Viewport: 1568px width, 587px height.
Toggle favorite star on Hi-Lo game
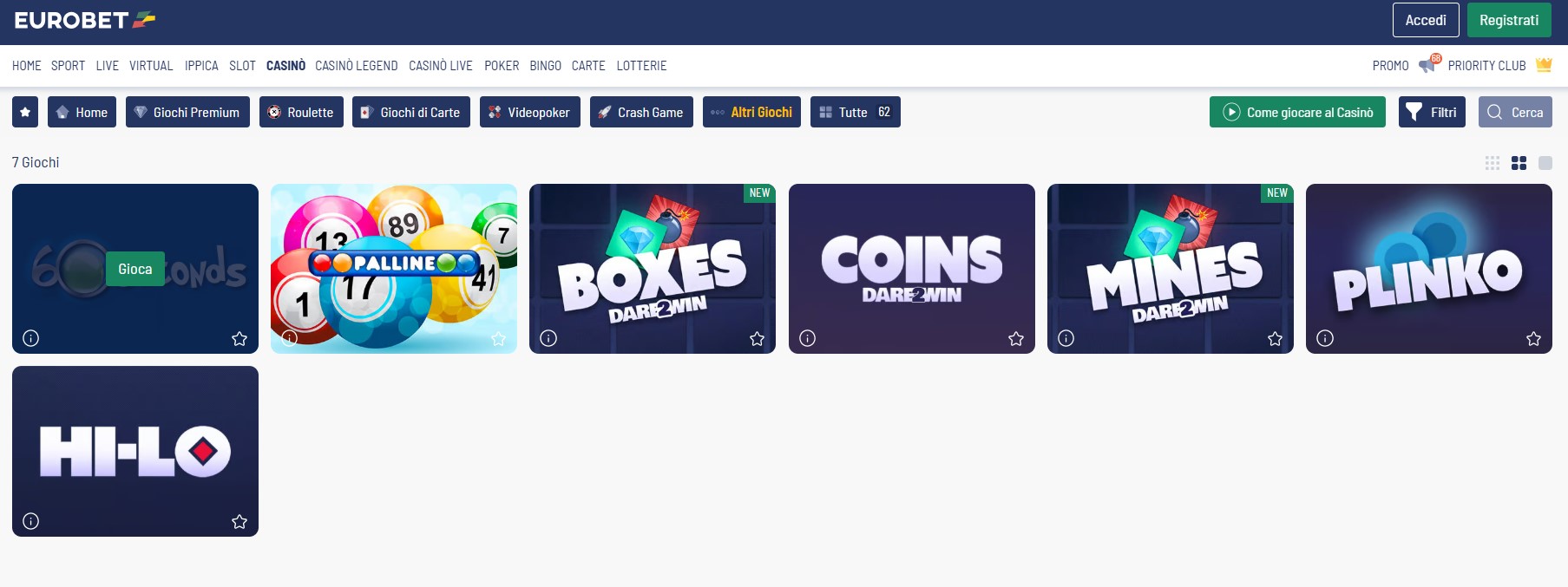[239, 521]
